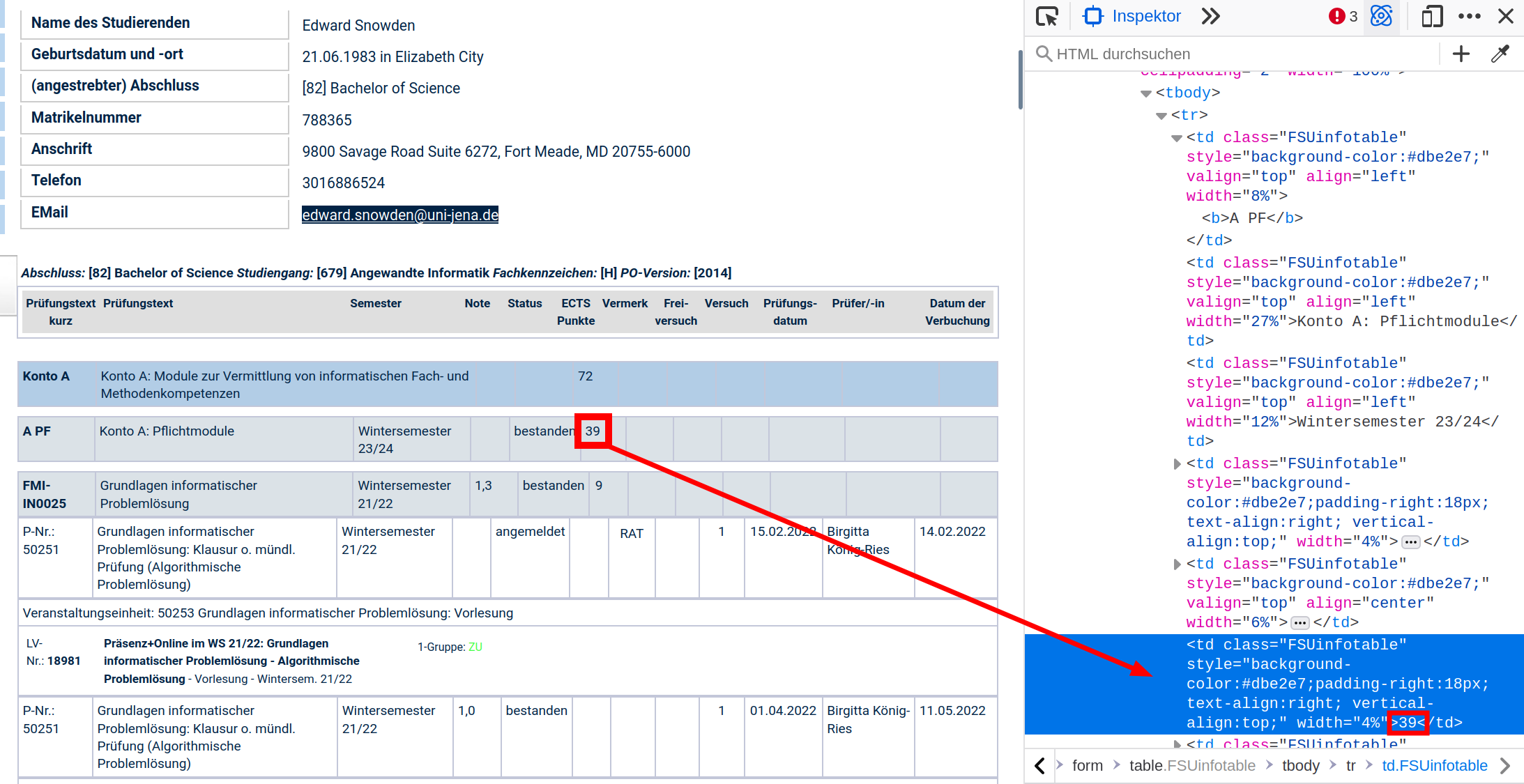Select tbody breadcrumb
The image size is (1524, 784).
pyautogui.click(x=1301, y=766)
